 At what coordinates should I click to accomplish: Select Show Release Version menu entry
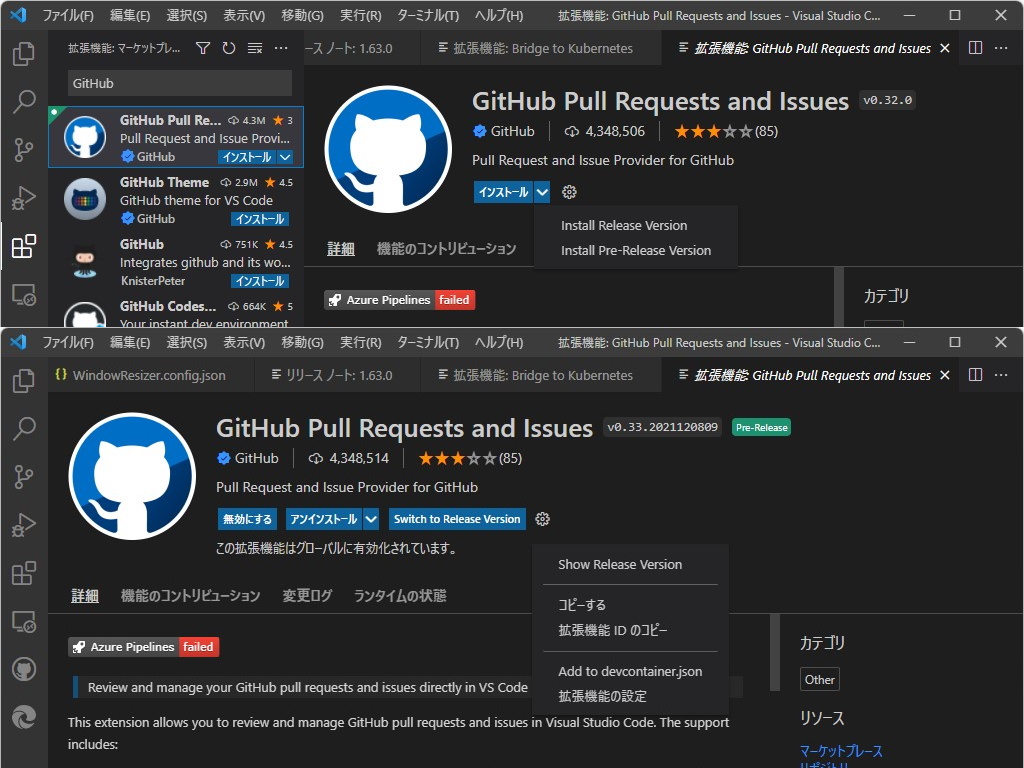pos(620,564)
